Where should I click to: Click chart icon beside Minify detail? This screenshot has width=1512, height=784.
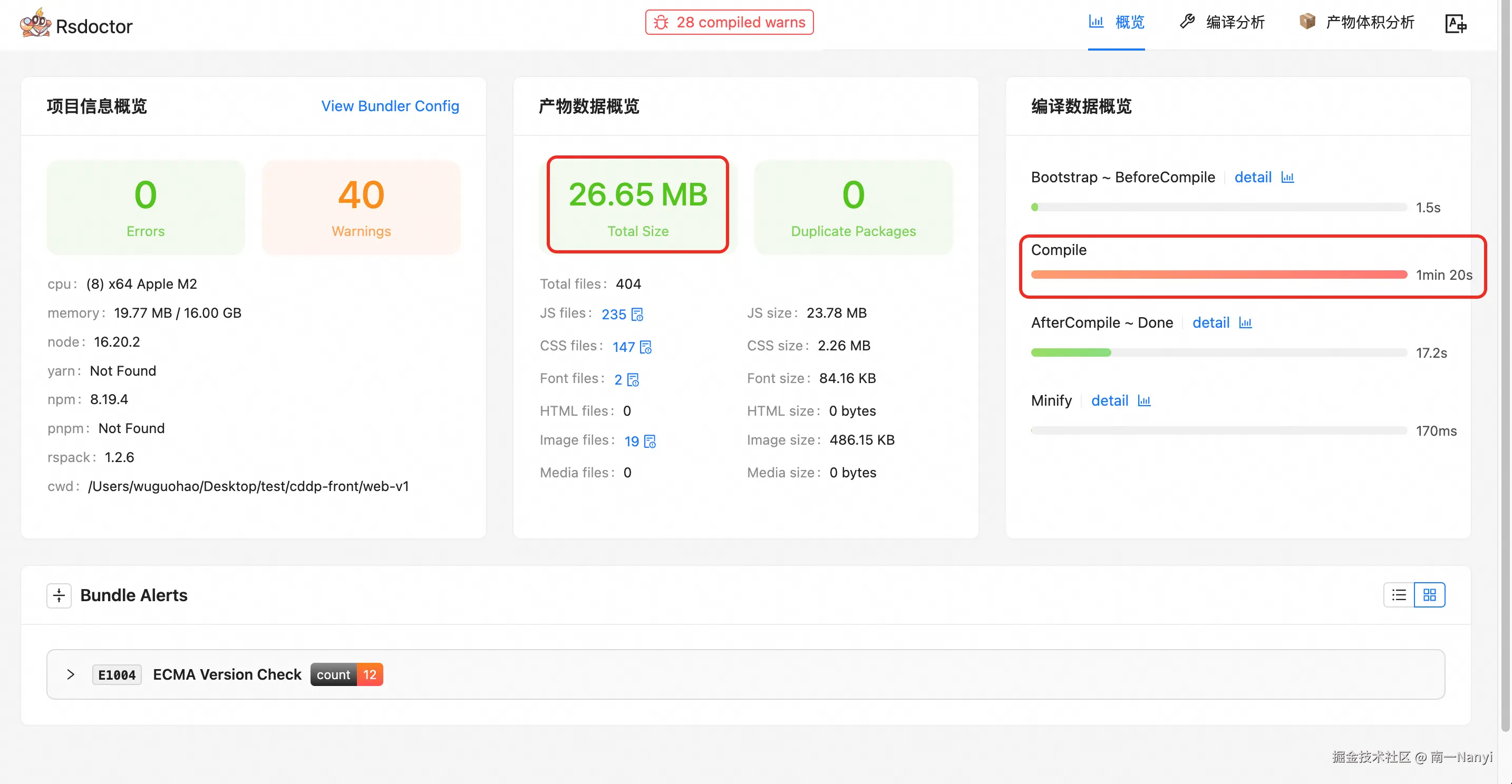click(x=1144, y=400)
